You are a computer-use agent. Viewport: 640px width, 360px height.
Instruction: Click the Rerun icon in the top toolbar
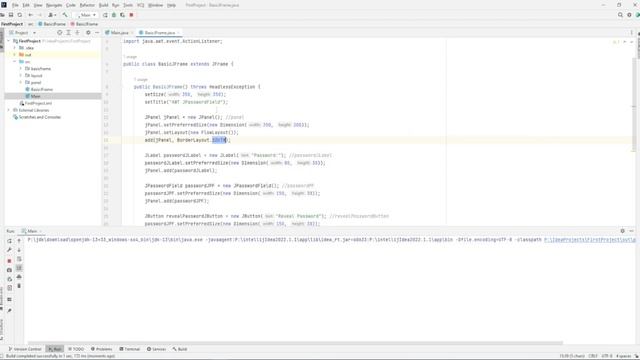tap(105, 15)
